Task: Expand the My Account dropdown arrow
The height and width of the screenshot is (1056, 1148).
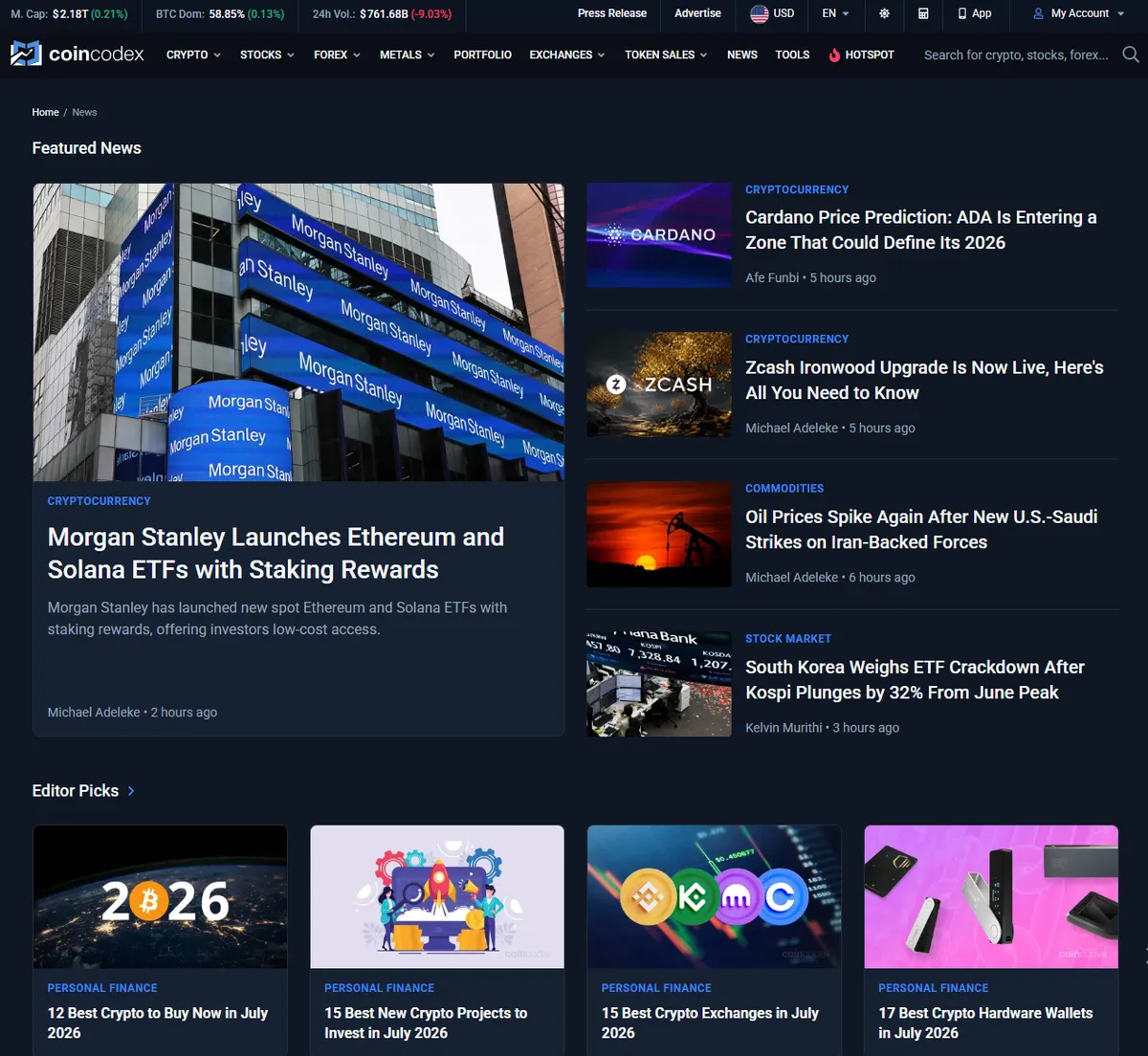Action: pos(1120,13)
